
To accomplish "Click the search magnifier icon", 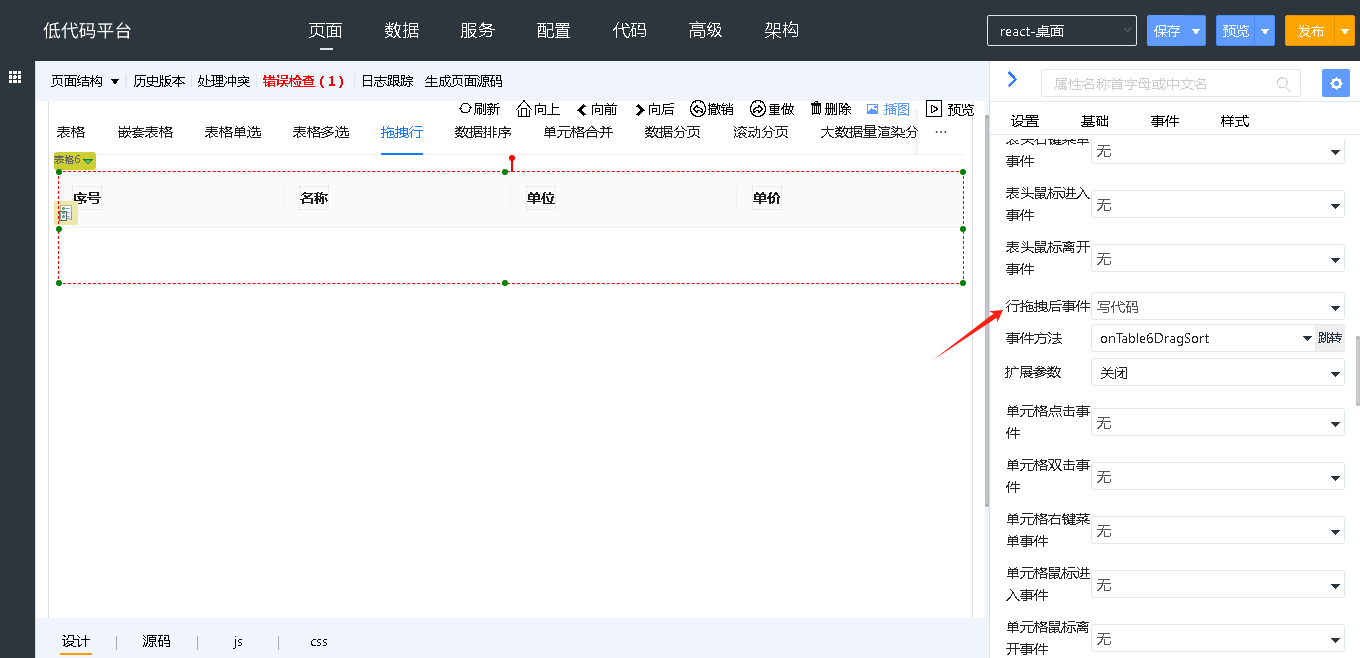I will click(1283, 84).
